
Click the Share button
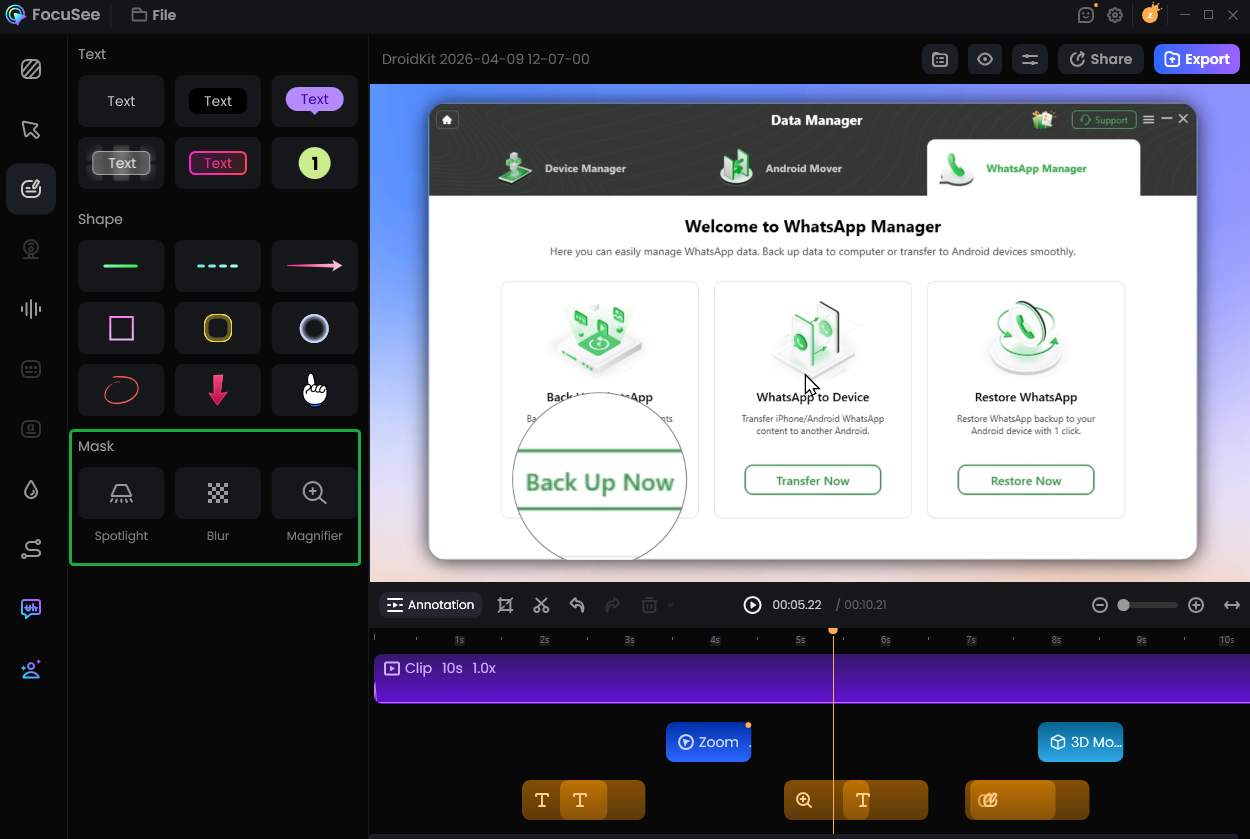[1100, 59]
